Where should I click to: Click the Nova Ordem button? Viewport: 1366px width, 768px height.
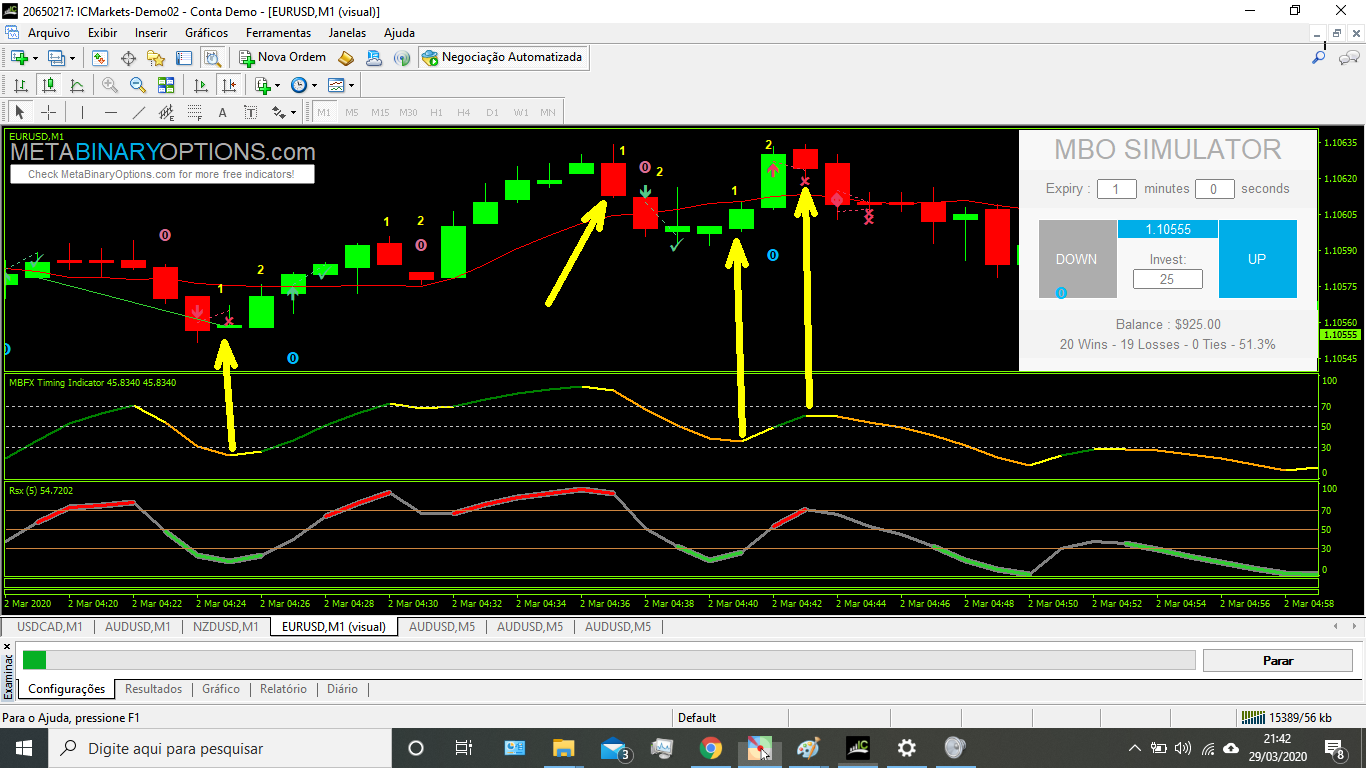click(283, 58)
